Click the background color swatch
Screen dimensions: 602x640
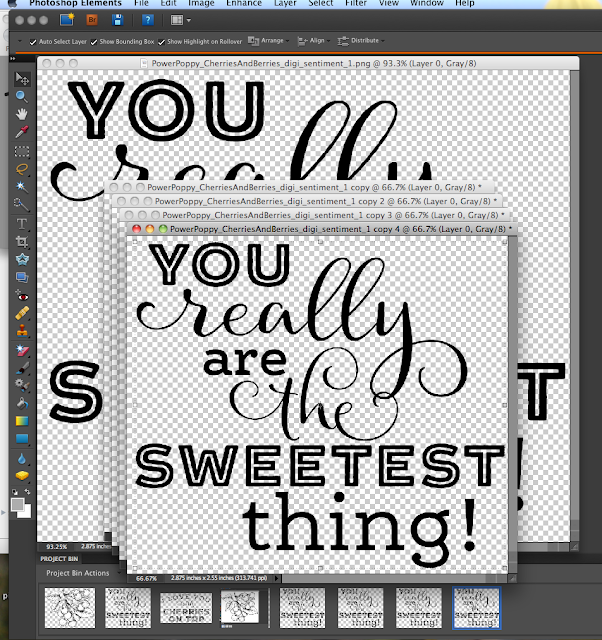[x=27, y=513]
